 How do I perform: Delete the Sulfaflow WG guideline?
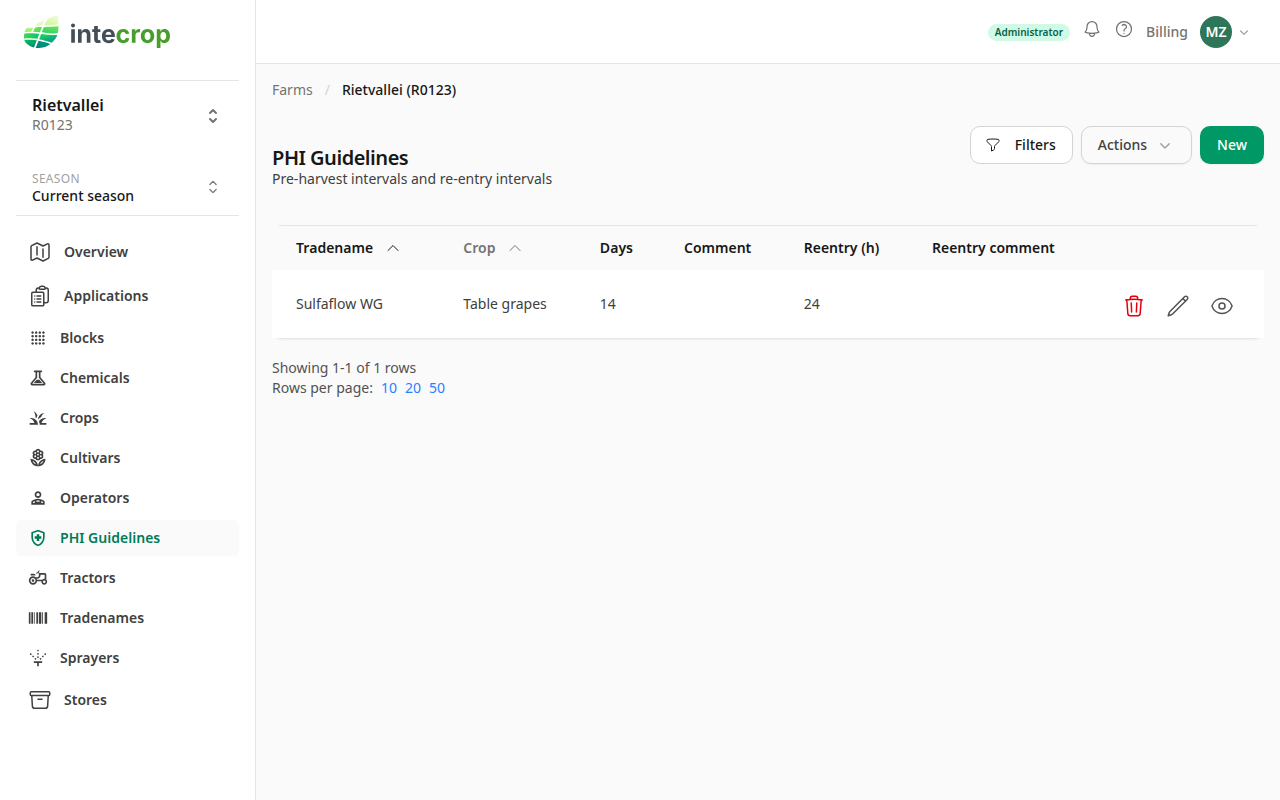(x=1134, y=306)
